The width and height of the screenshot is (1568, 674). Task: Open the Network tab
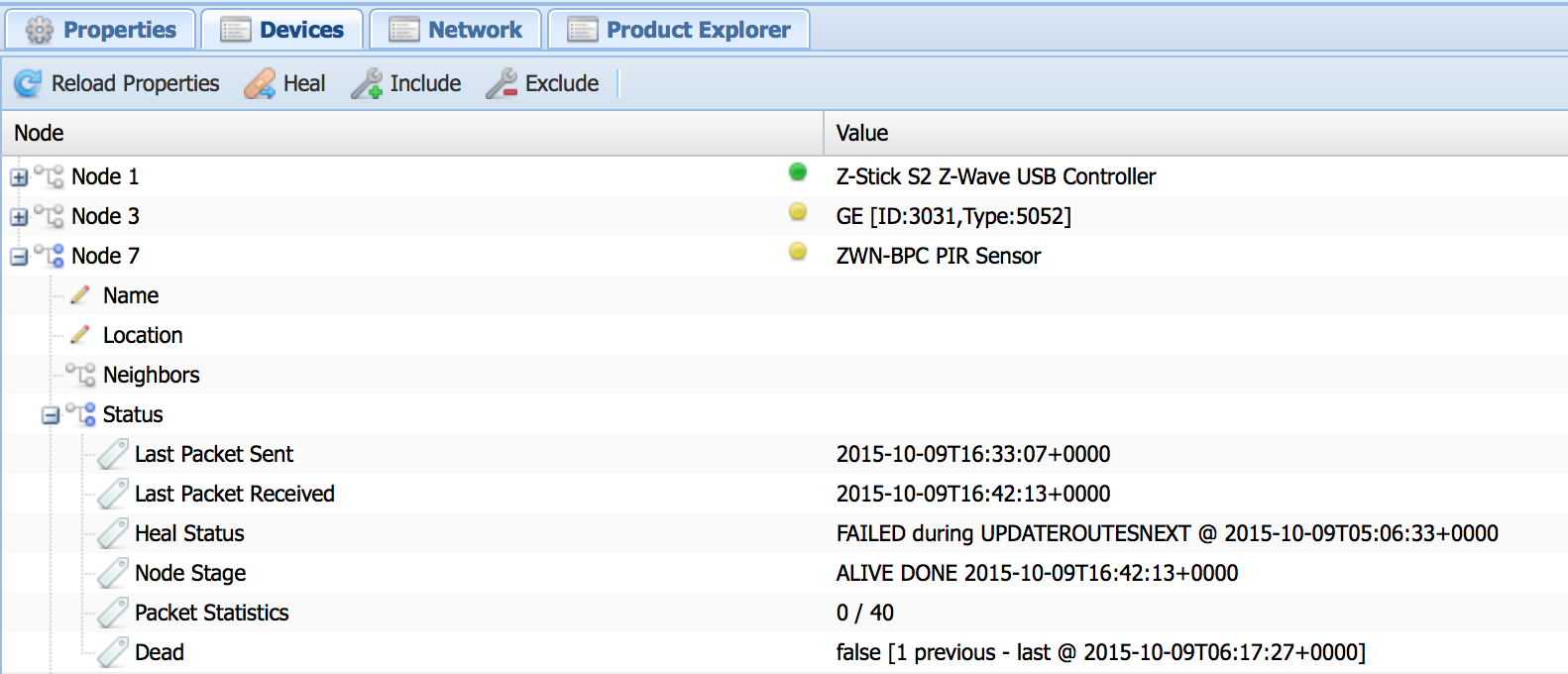[456, 30]
